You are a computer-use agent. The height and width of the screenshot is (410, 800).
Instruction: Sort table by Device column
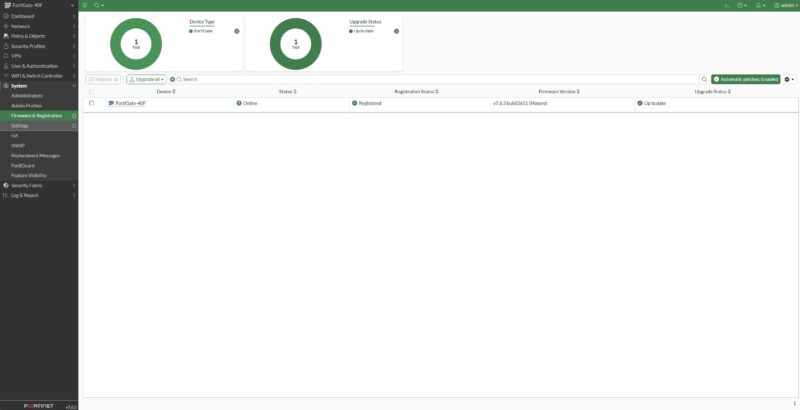coord(166,92)
